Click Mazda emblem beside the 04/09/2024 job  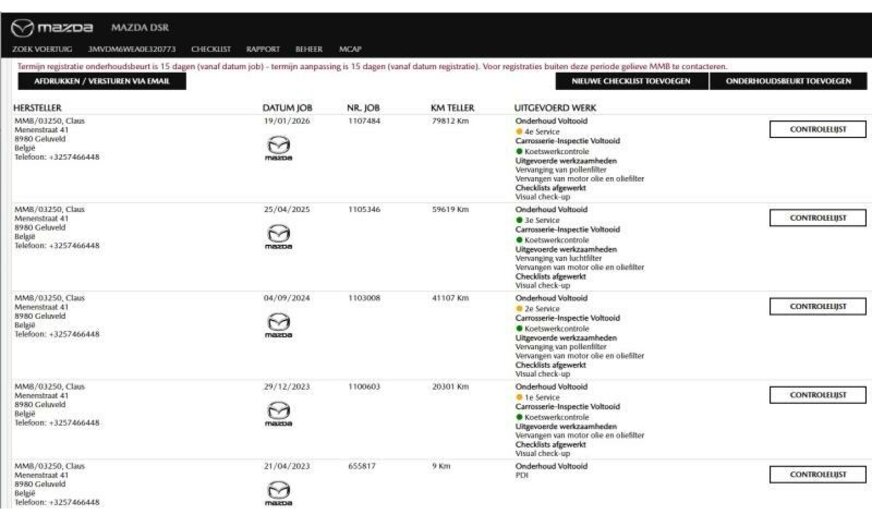click(278, 326)
